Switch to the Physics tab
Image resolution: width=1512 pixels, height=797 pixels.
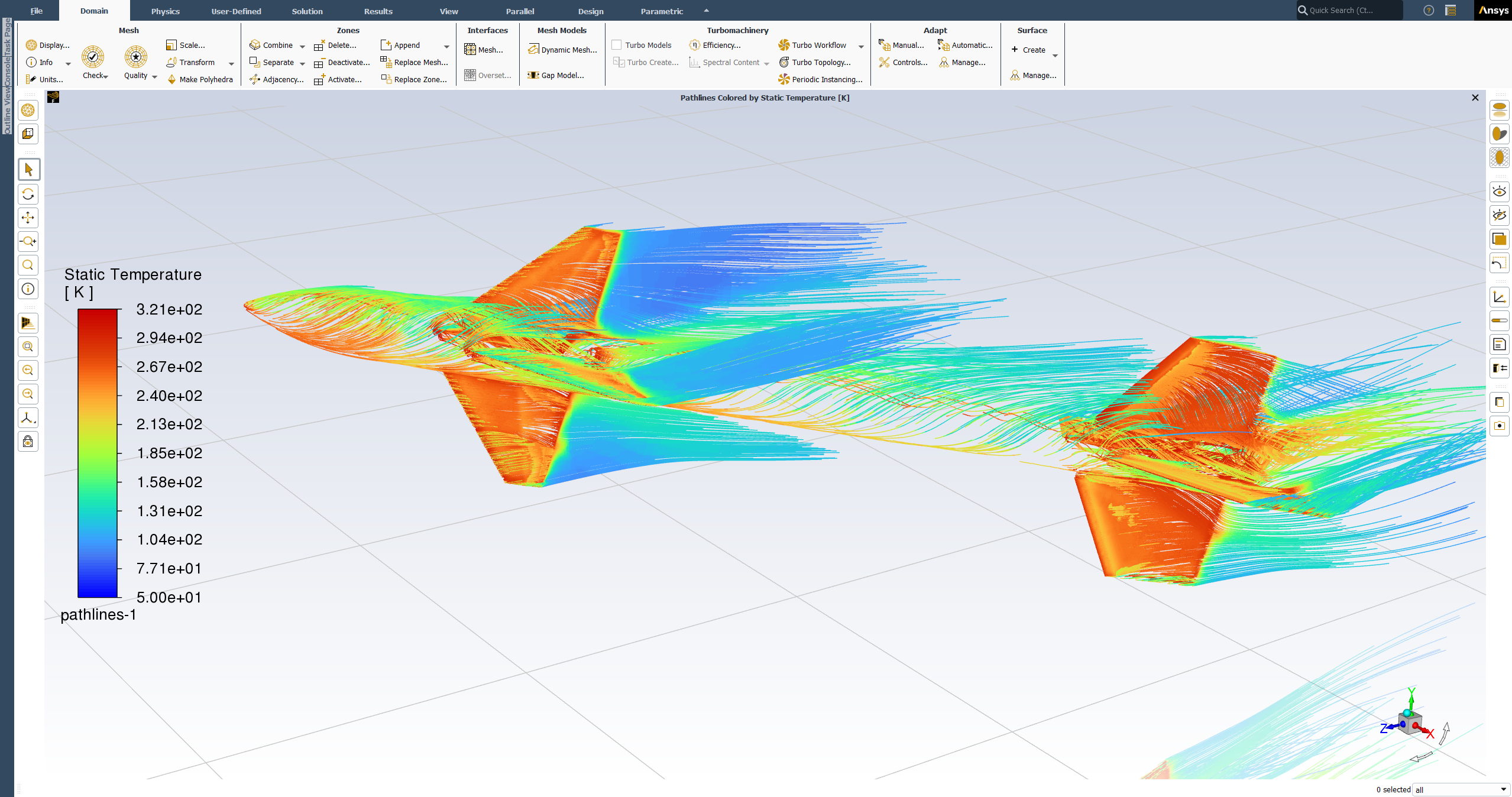[x=166, y=11]
